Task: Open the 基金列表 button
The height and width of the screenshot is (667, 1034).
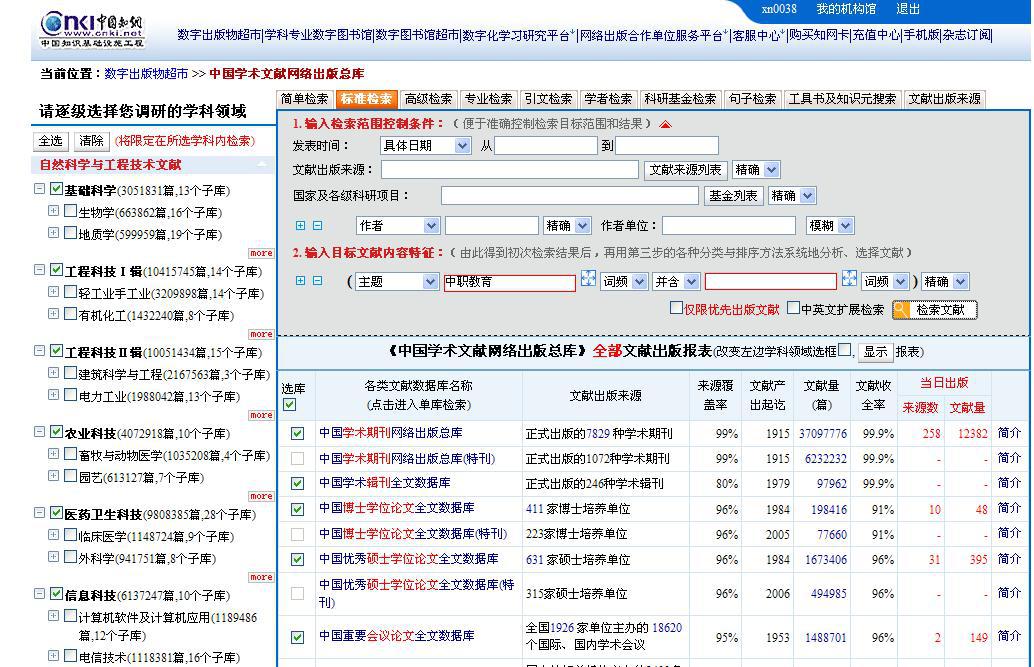Action: [x=733, y=195]
